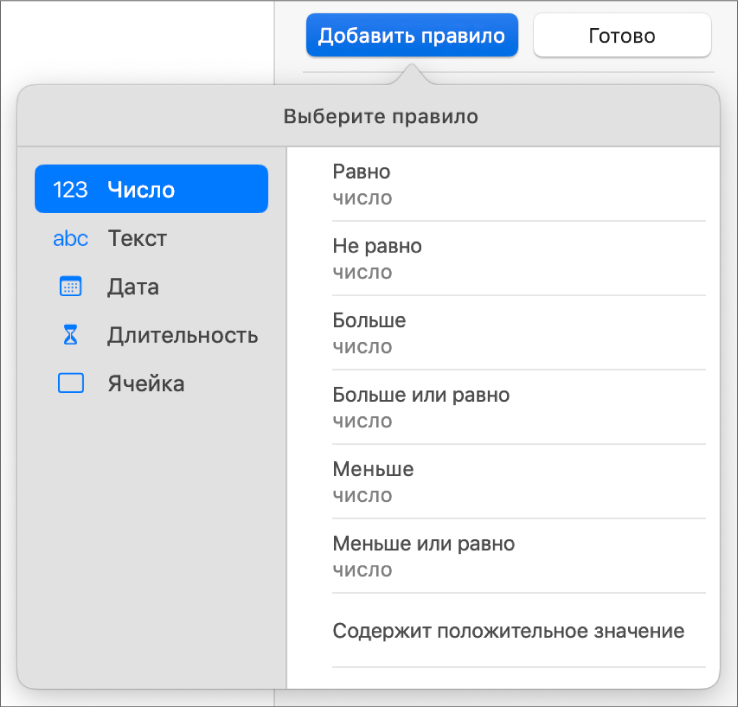Select the Ячейка rule category
Image resolution: width=739 pixels, height=708 pixels.
[151, 383]
